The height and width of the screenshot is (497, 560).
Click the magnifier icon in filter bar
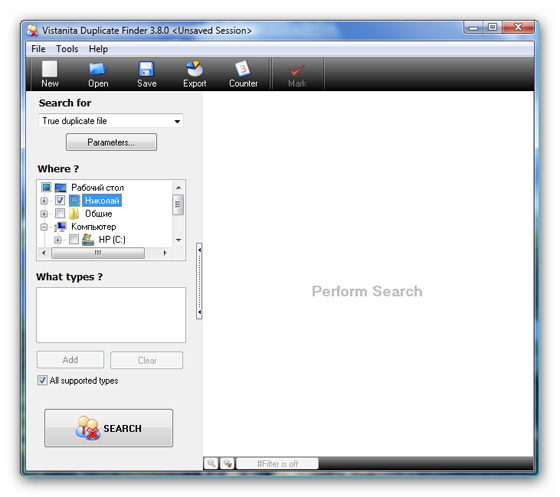tap(211, 463)
